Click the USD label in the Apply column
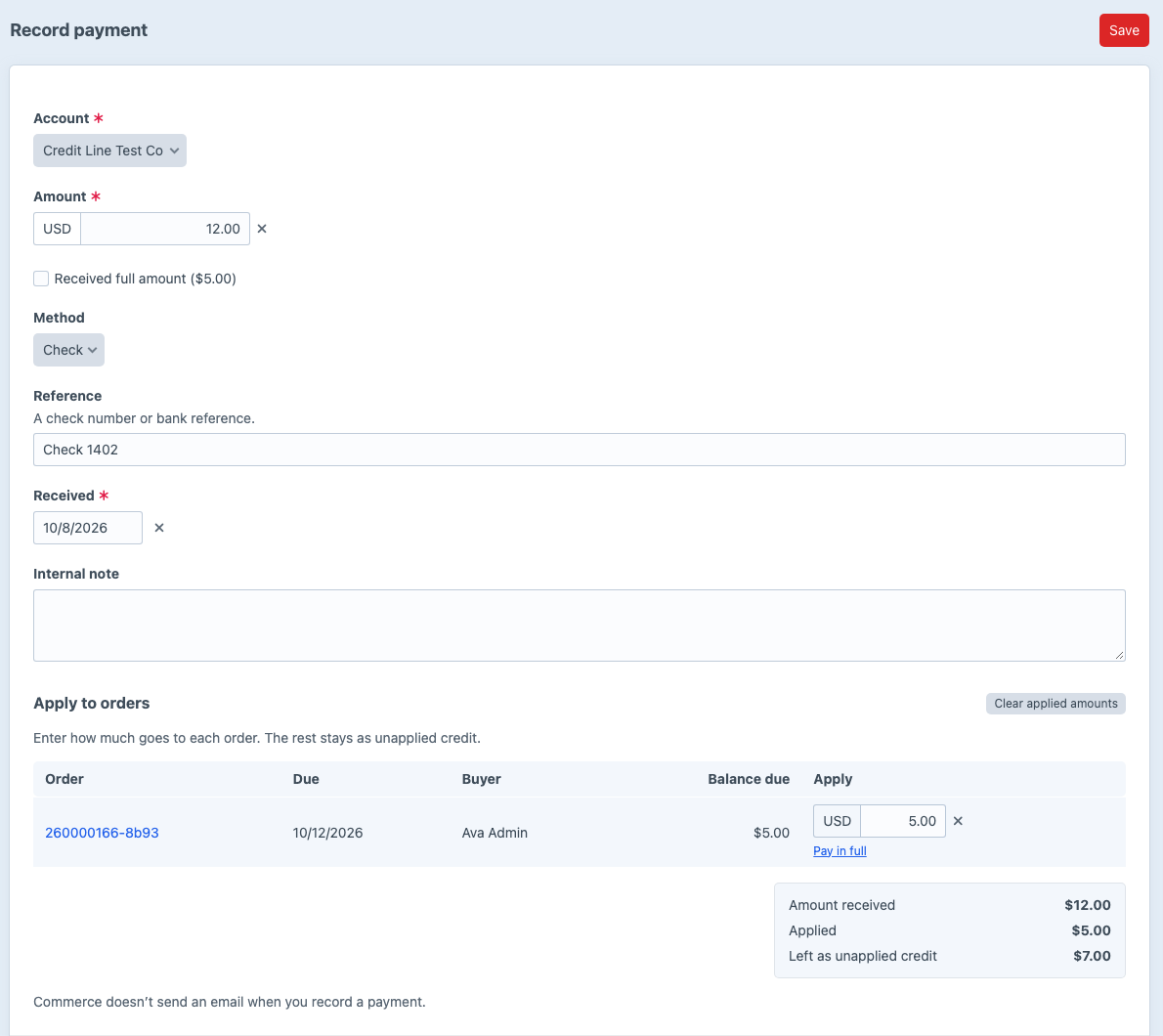This screenshot has height=1036, width=1163. (837, 821)
